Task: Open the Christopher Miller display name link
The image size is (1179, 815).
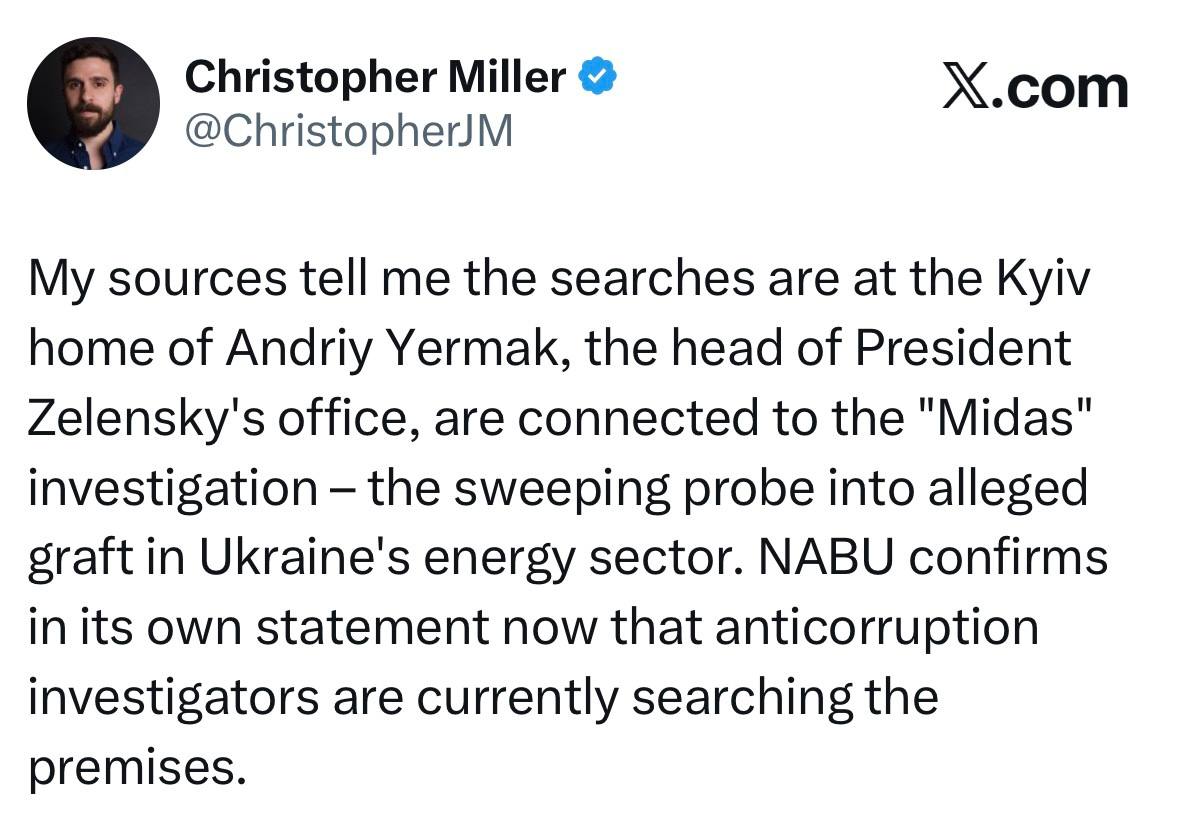Action: 375,77
